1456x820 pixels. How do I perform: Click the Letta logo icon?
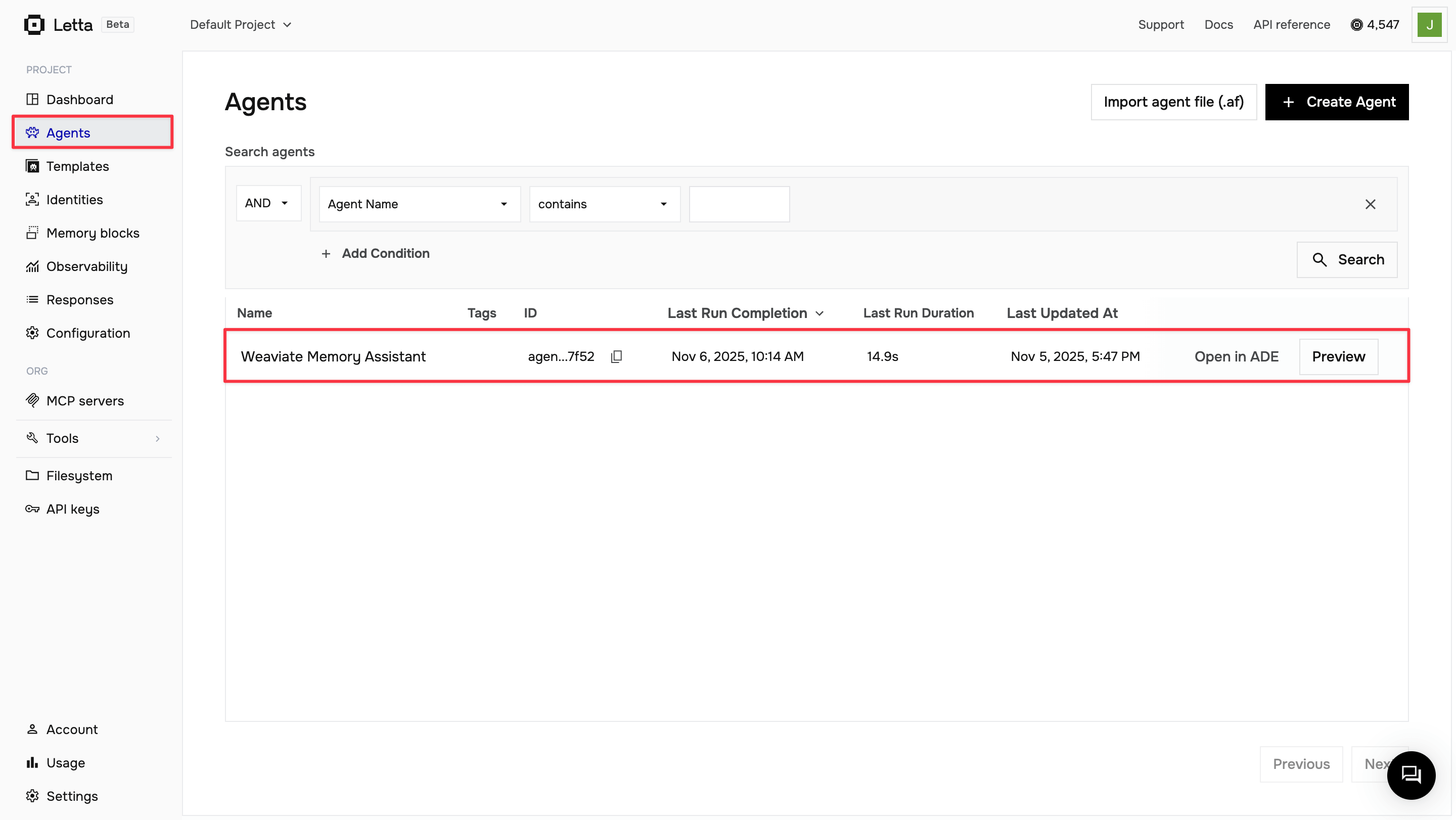click(x=34, y=24)
